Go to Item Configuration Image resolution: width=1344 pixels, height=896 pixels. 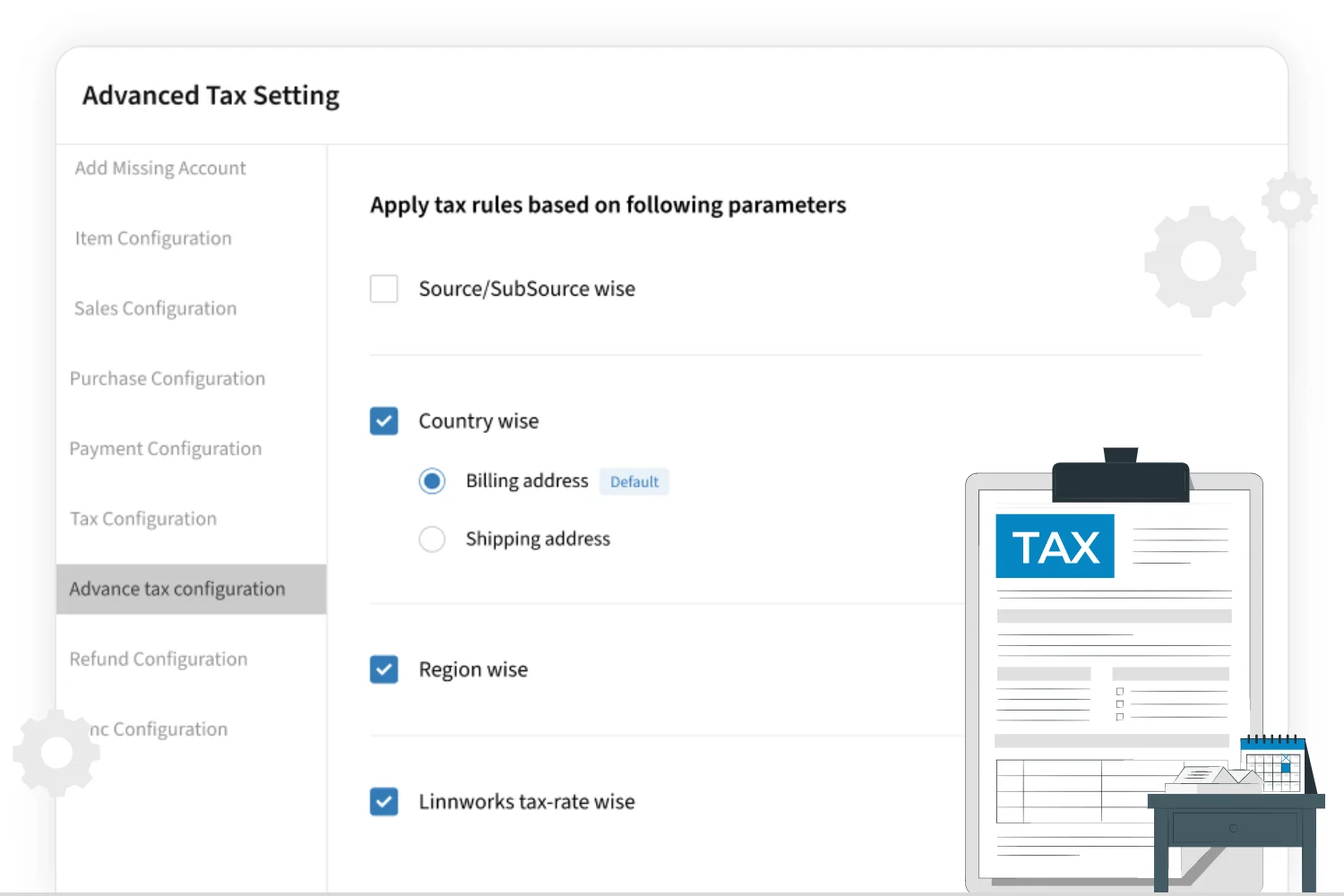153,238
